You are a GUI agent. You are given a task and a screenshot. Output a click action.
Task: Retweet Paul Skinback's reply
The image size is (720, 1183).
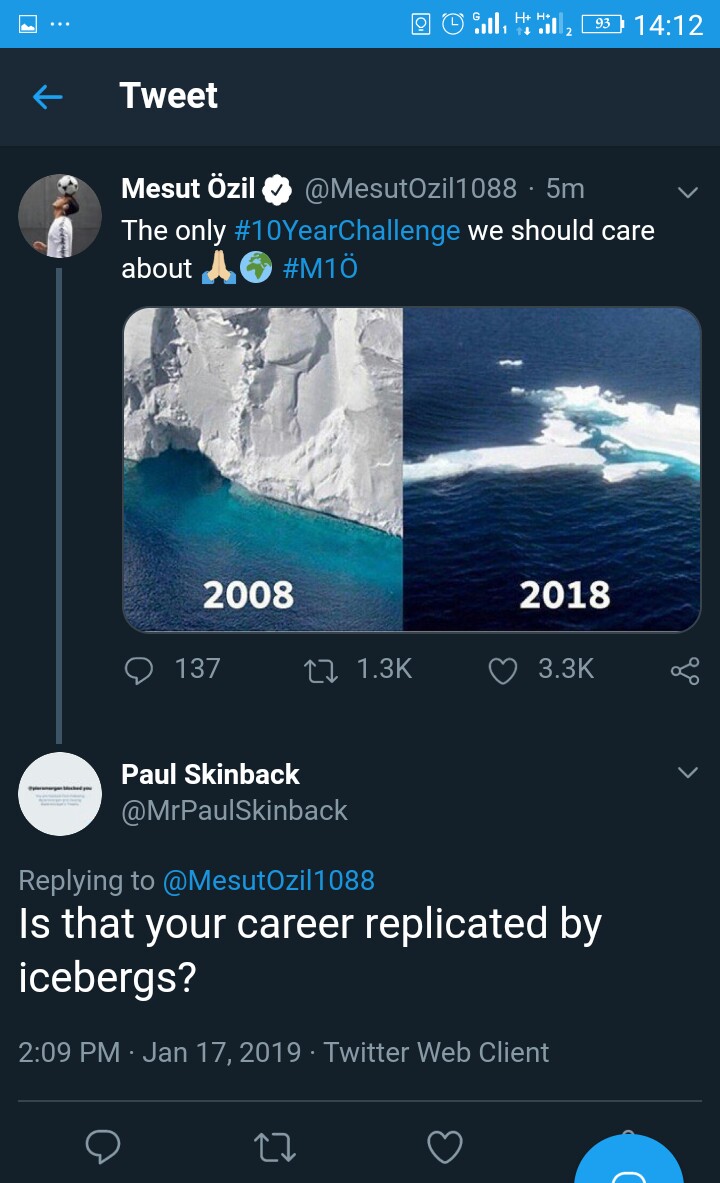coord(275,1148)
